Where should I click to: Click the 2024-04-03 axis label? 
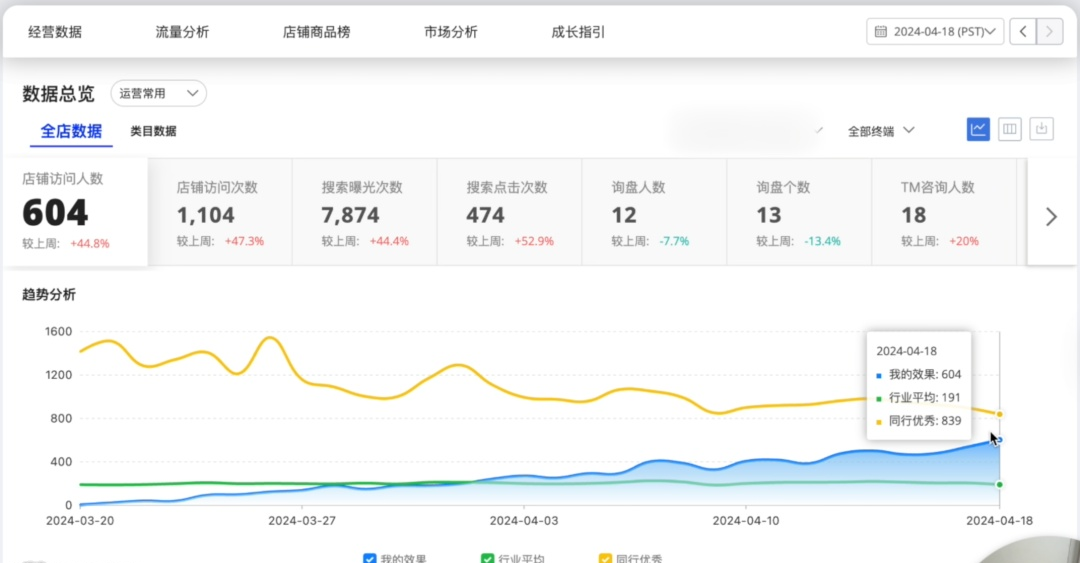(523, 521)
